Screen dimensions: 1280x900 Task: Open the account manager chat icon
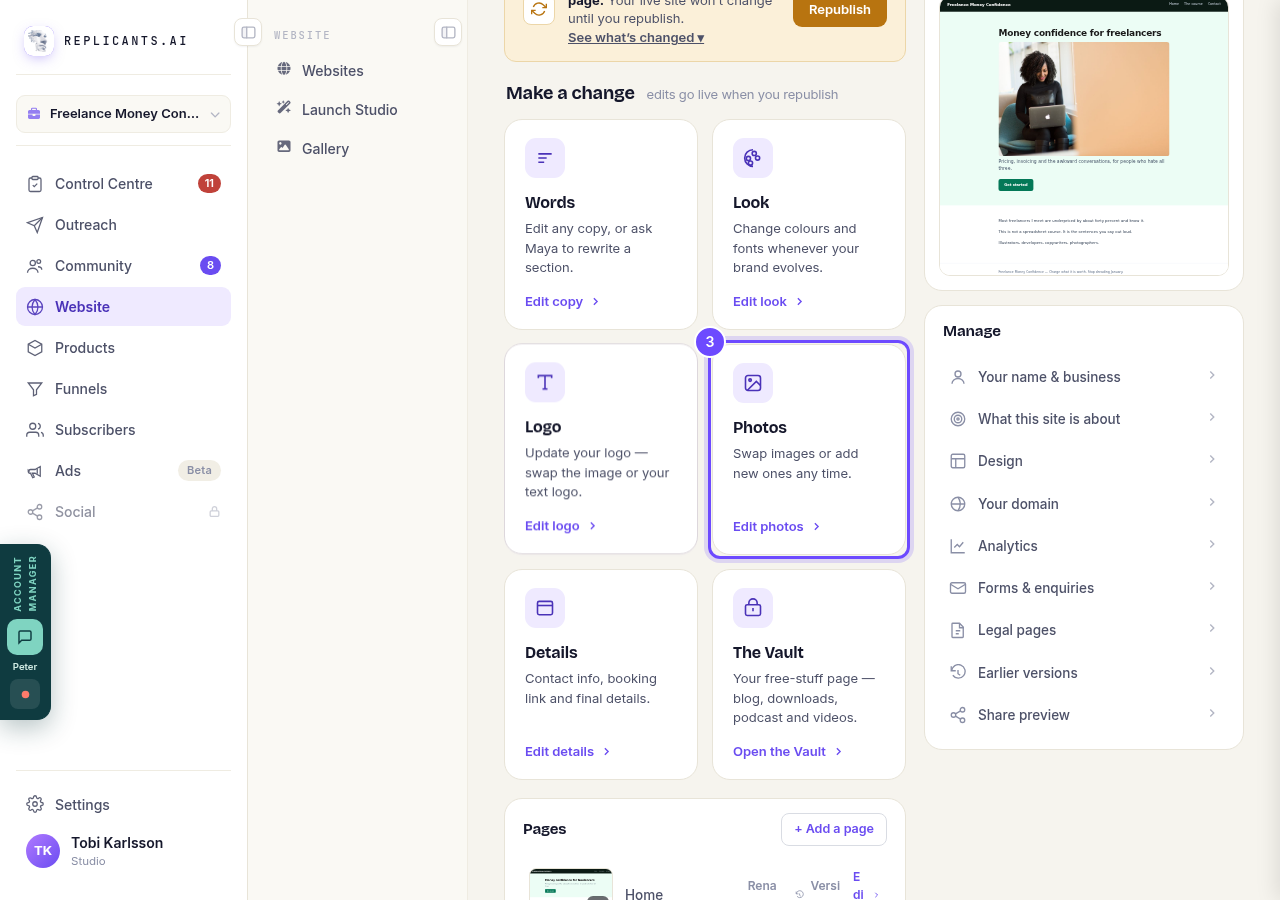click(x=25, y=637)
